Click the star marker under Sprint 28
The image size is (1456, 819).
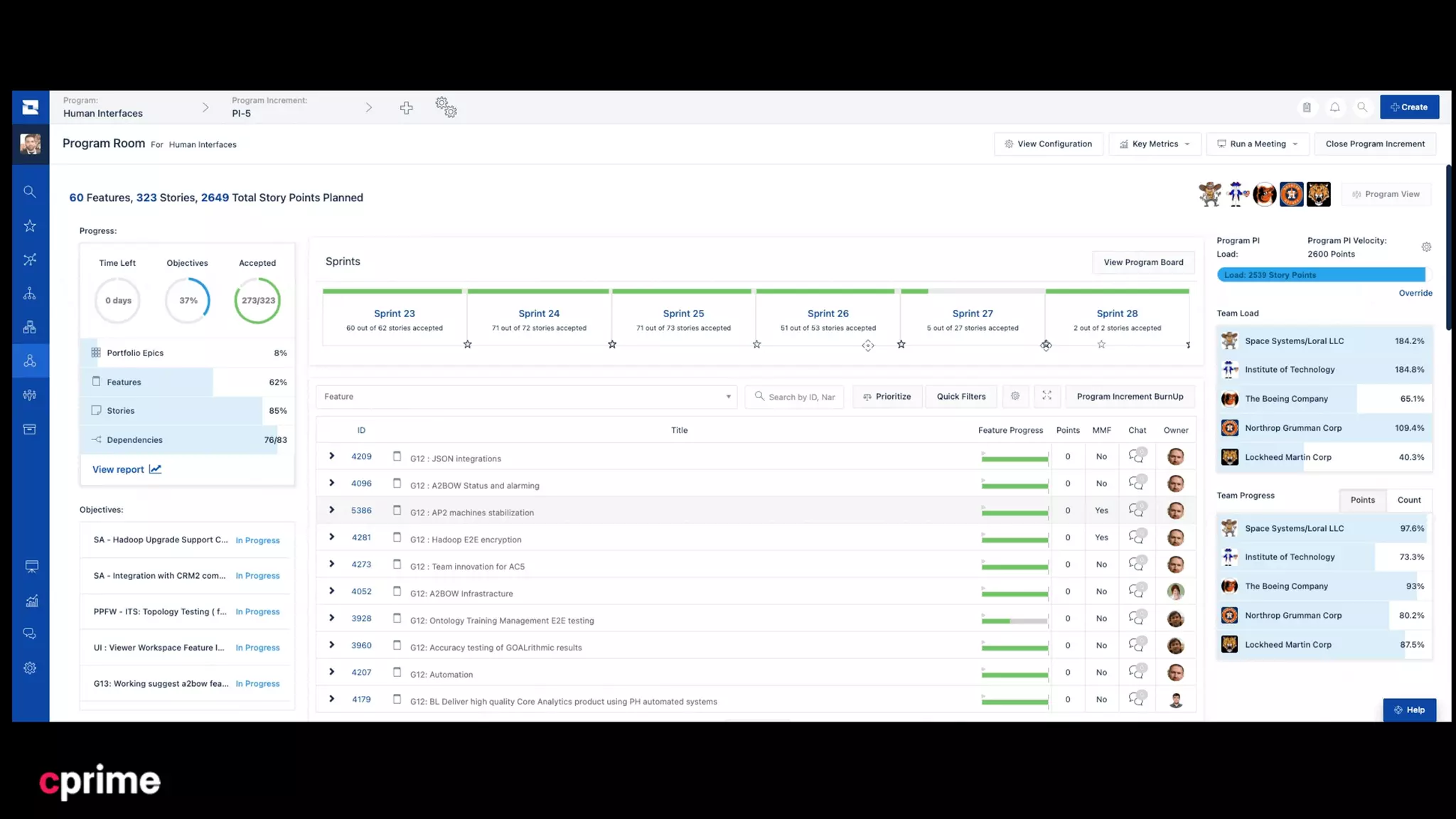1101,345
